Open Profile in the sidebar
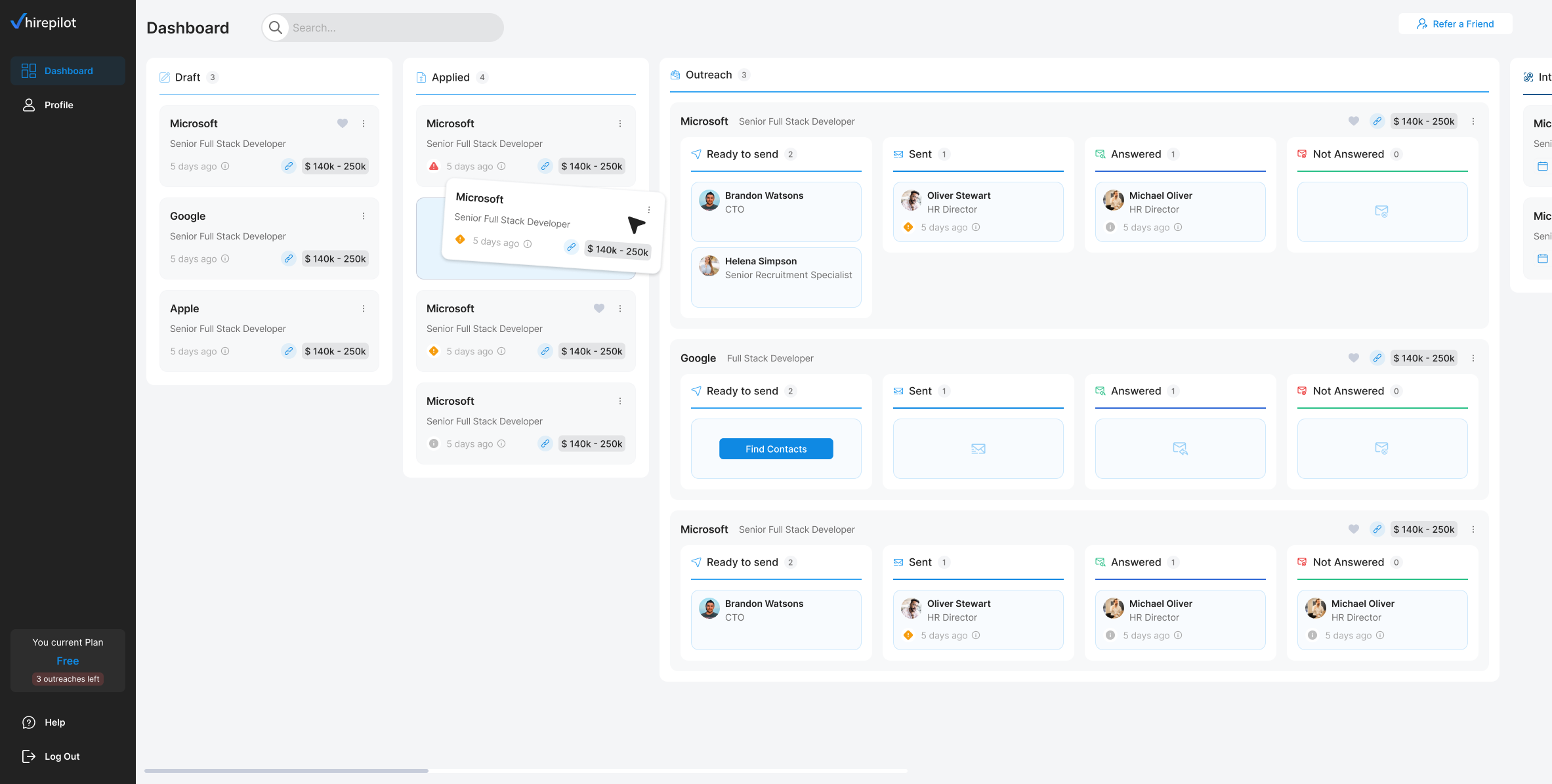The width and height of the screenshot is (1552, 784). tap(58, 105)
